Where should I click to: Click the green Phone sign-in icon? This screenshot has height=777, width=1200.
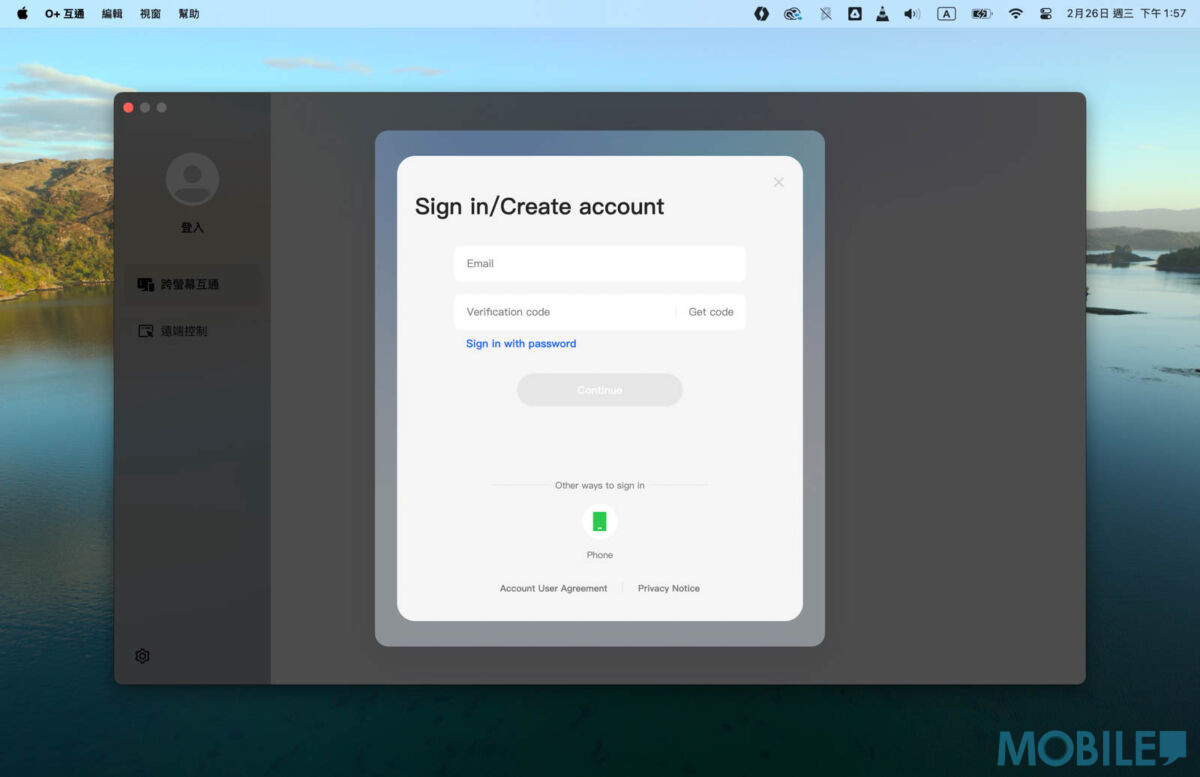pos(599,521)
